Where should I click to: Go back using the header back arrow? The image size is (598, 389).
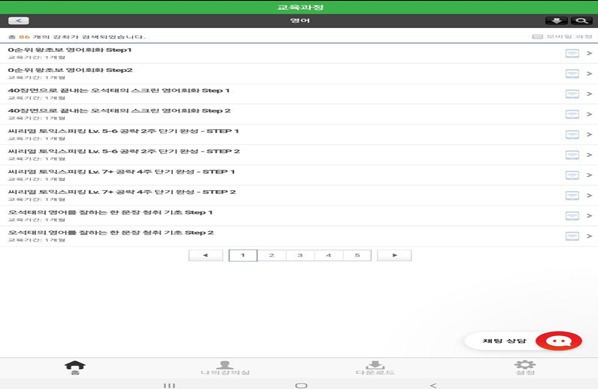click(18, 21)
